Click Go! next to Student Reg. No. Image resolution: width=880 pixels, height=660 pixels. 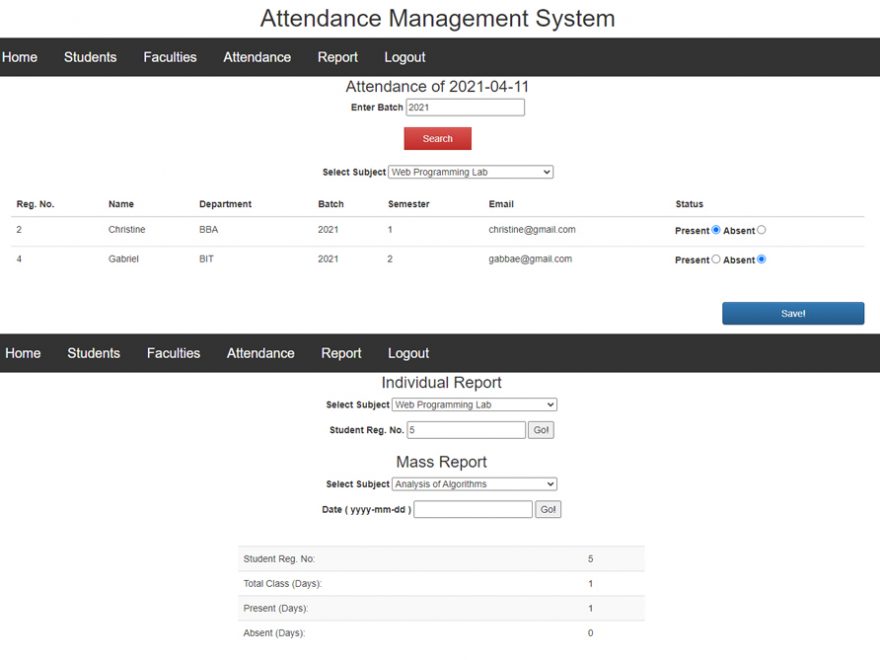[541, 429]
